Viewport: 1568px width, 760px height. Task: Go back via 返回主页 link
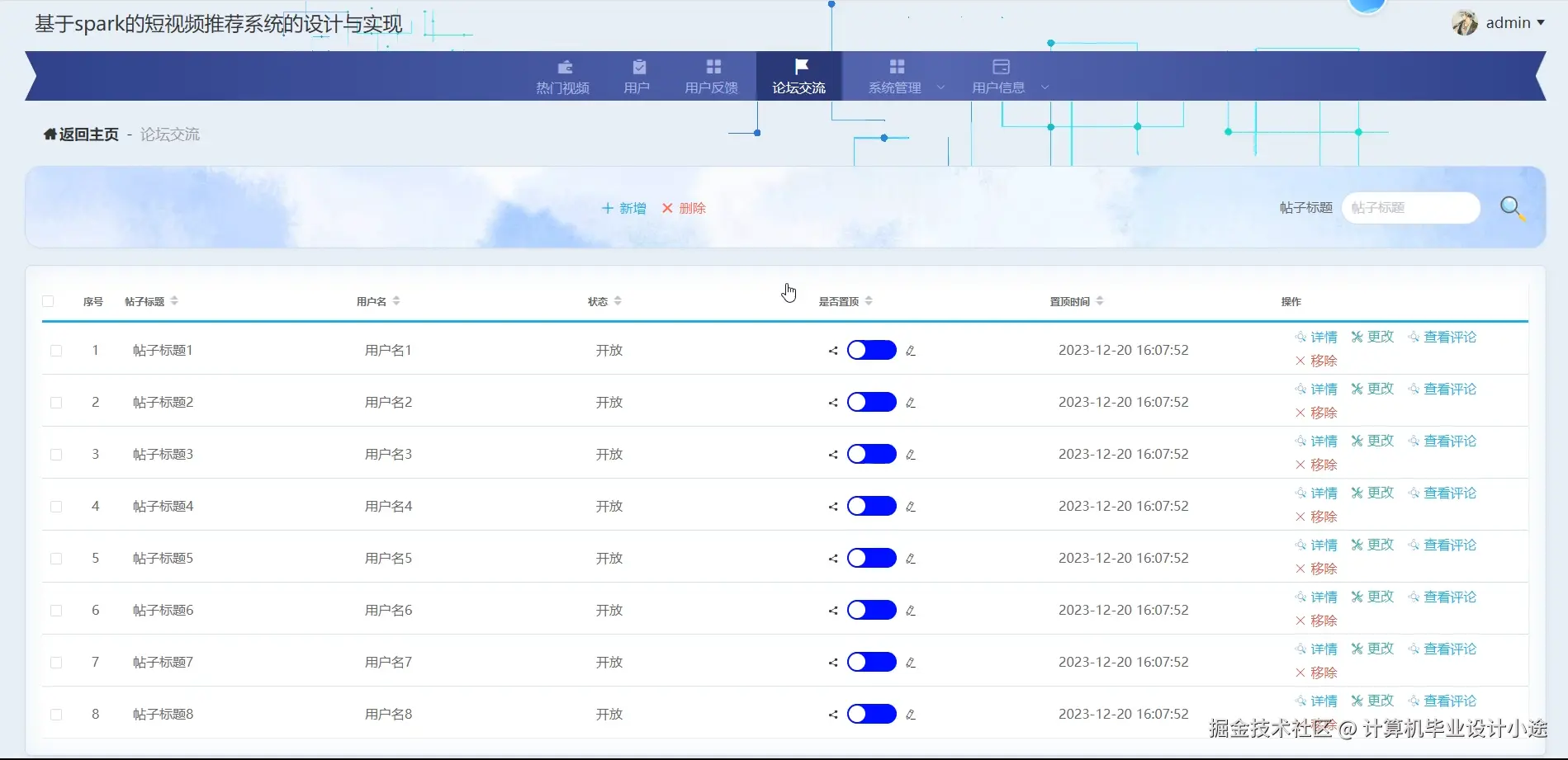pos(81,135)
